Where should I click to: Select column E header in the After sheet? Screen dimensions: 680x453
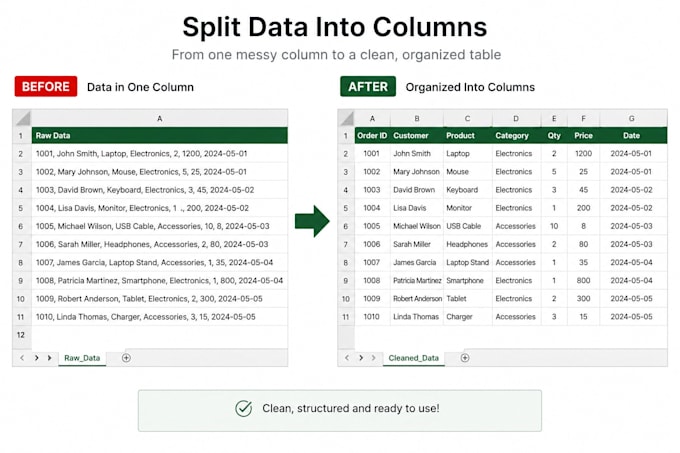(554, 118)
